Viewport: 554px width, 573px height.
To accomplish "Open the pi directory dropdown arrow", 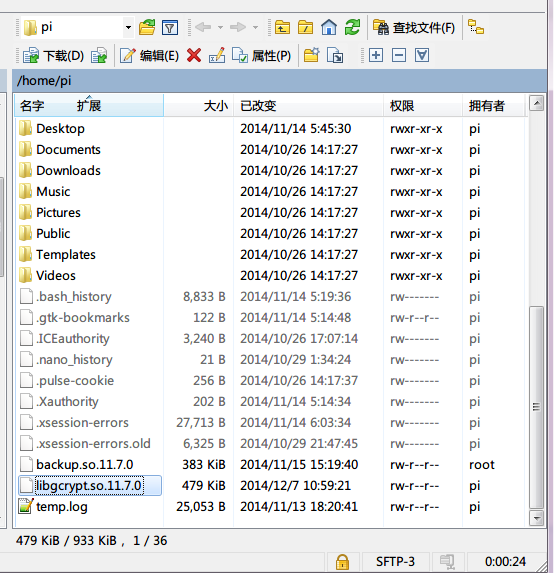I will tap(128, 27).
